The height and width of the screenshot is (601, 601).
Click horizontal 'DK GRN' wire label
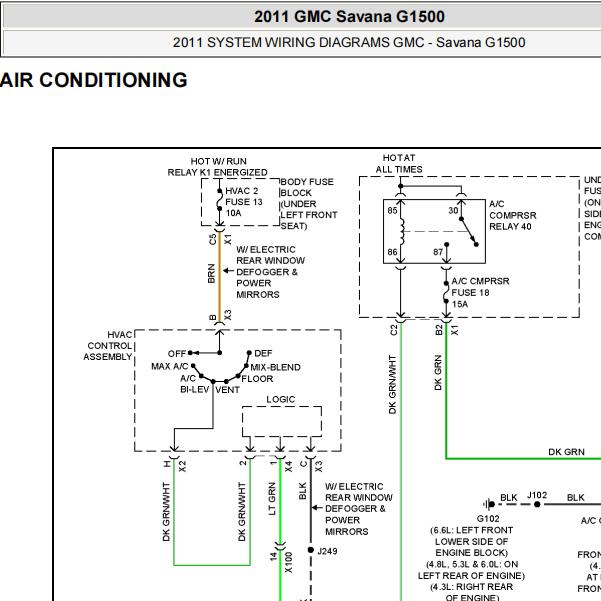567,452
